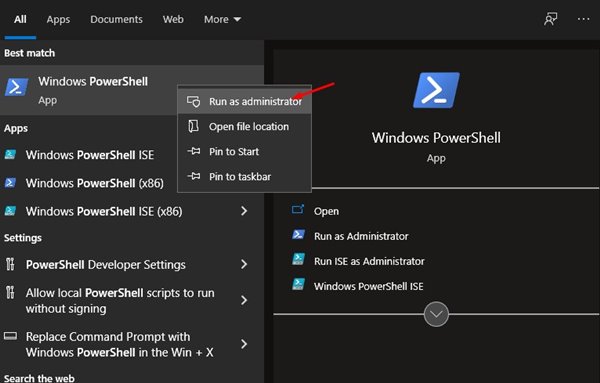
Task: Click the Run ISE as Administrator icon
Action: (x=298, y=260)
